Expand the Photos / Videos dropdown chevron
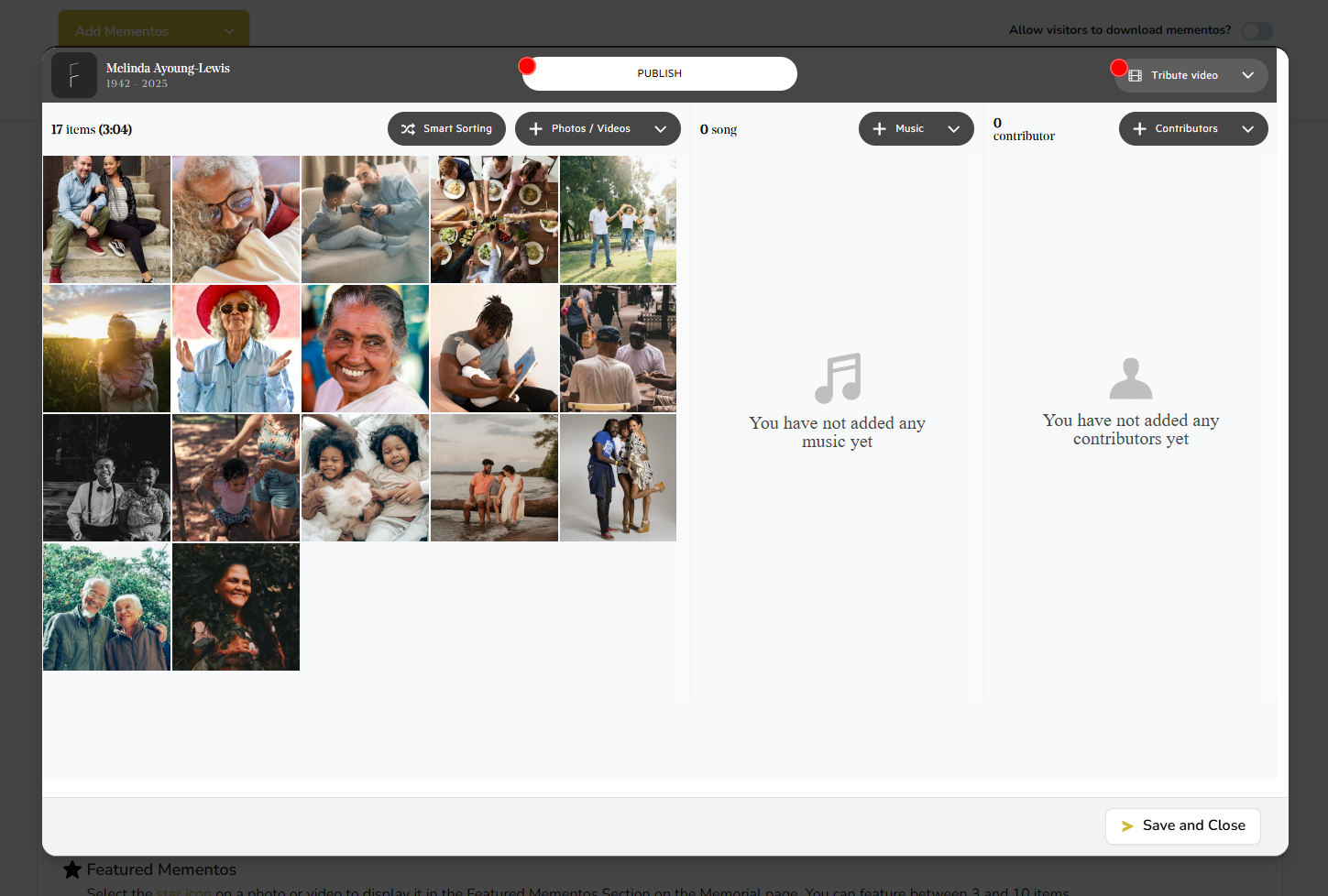The height and width of the screenshot is (896, 1328). click(660, 129)
